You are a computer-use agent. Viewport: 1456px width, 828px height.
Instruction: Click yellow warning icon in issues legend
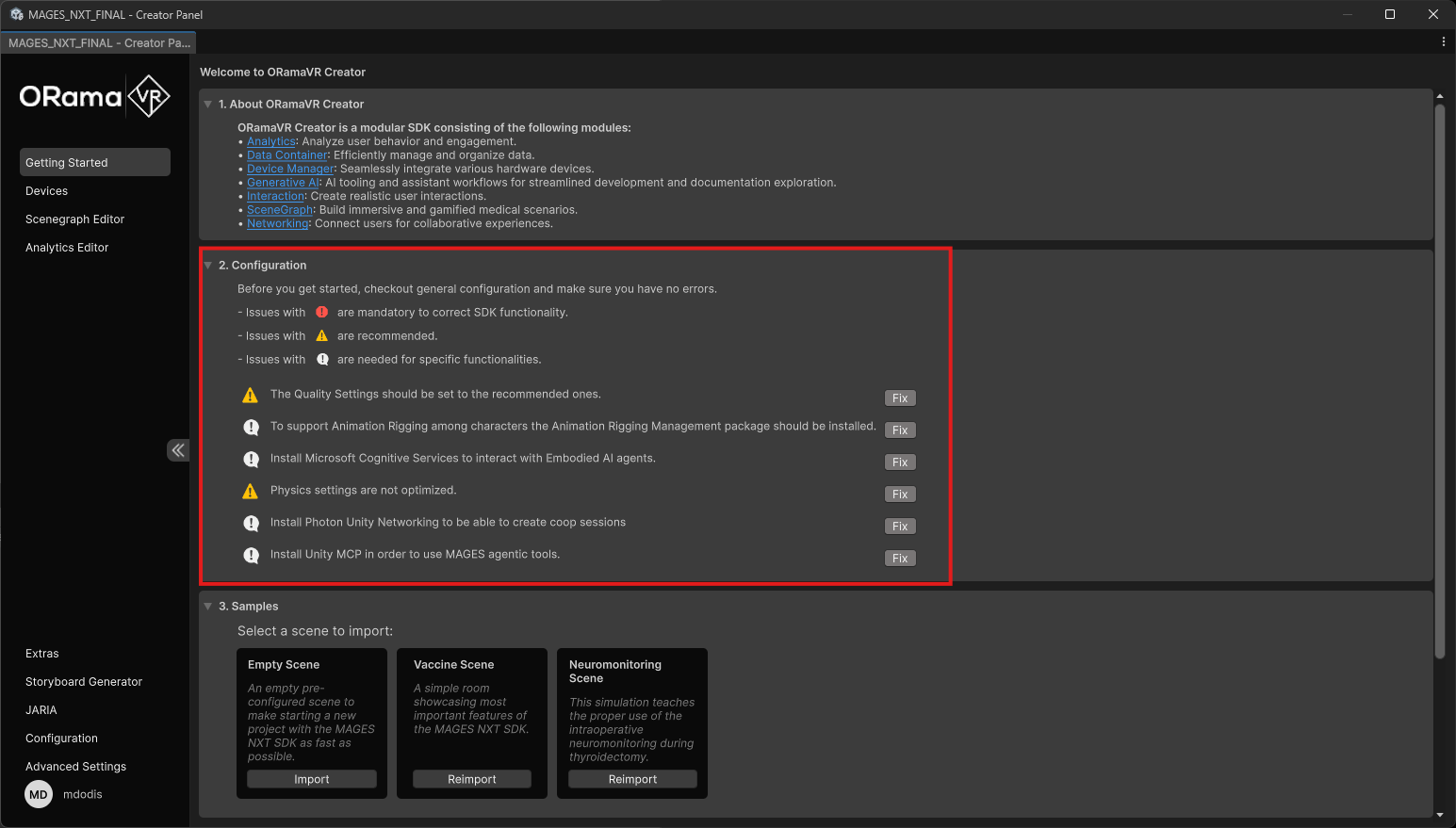(x=322, y=335)
